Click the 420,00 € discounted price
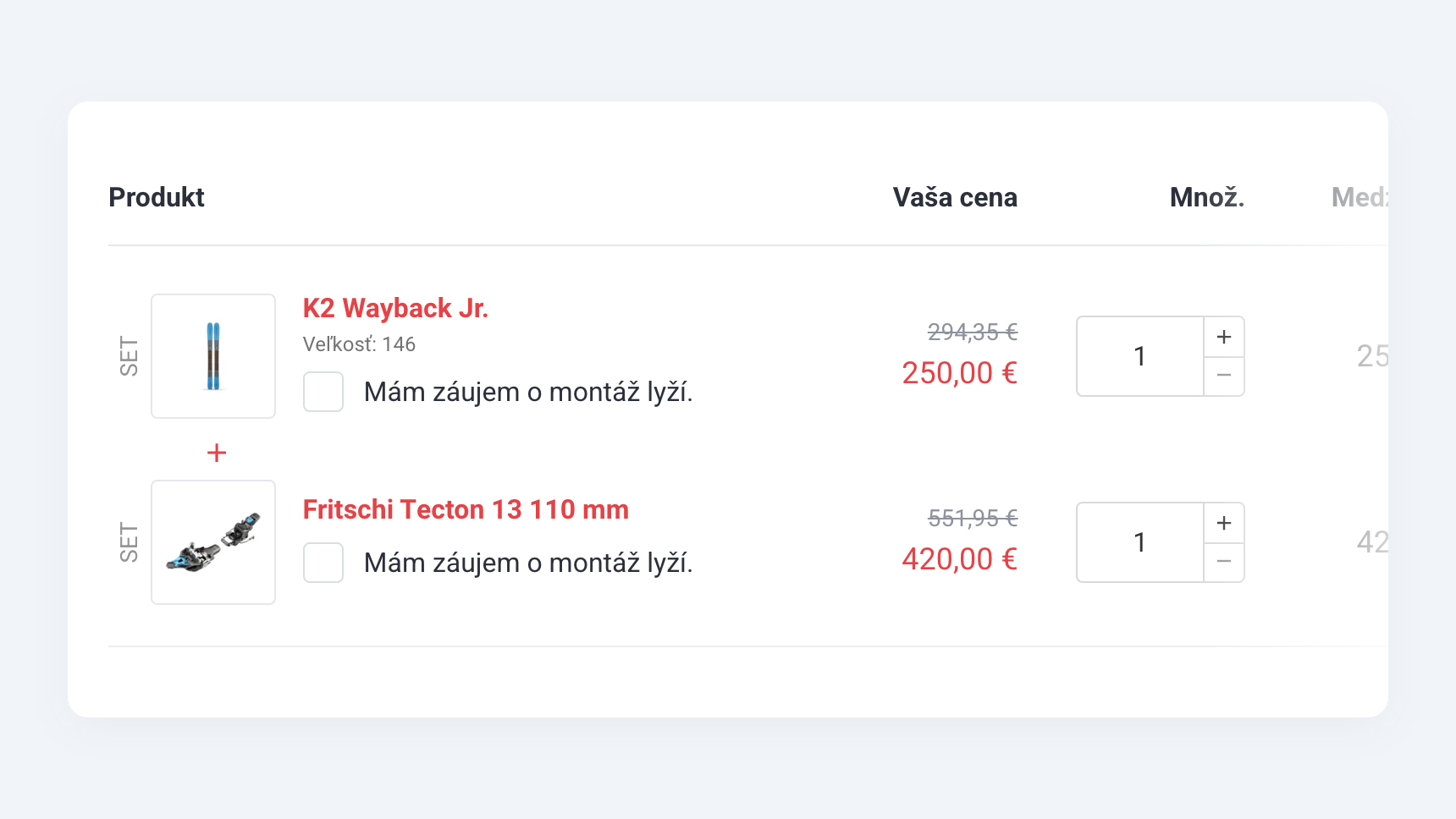1456x819 pixels. 959,559
